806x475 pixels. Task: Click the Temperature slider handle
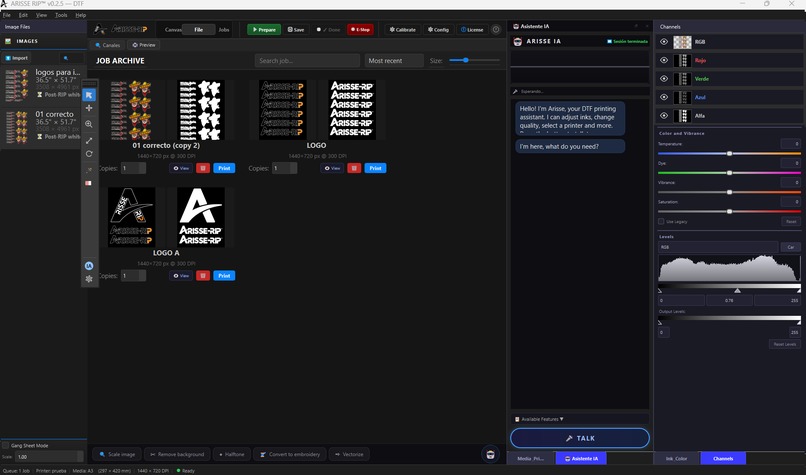coord(729,153)
